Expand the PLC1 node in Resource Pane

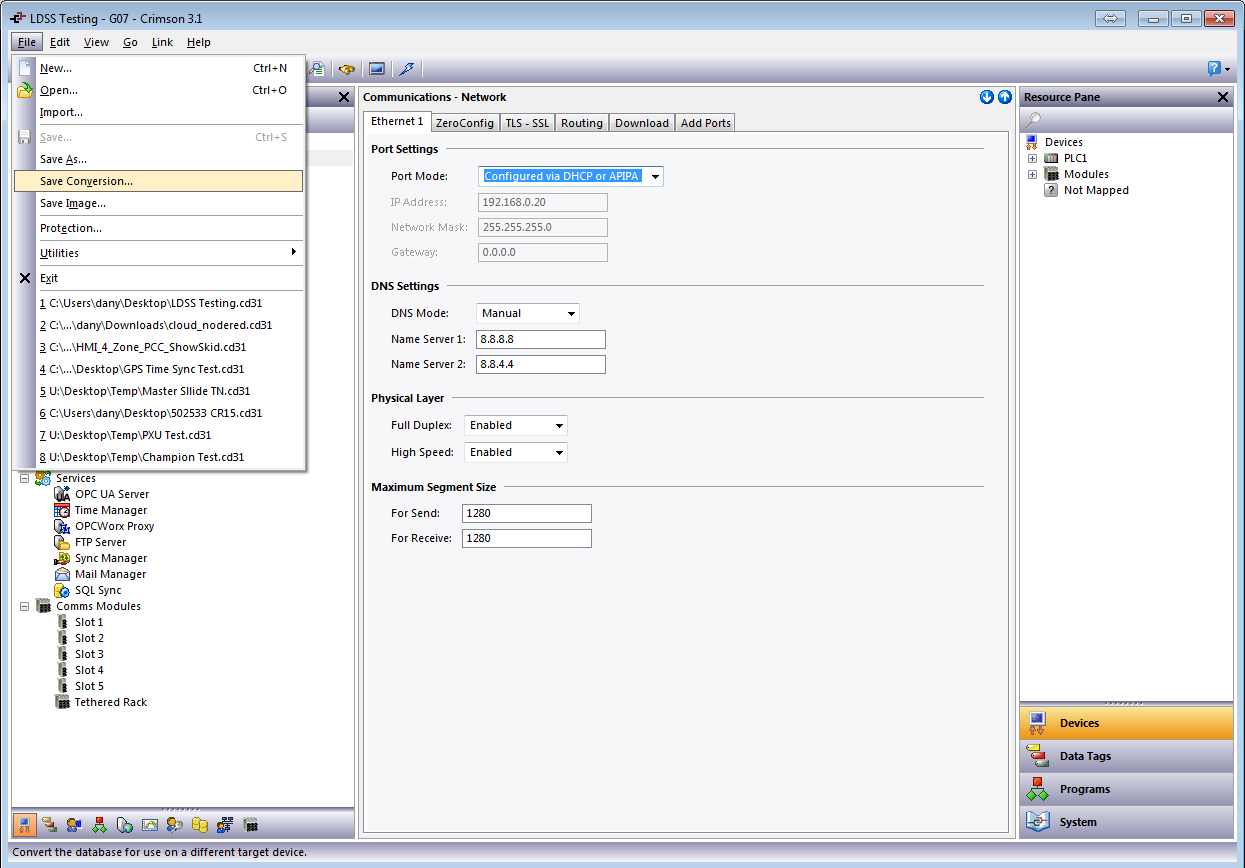1032,158
